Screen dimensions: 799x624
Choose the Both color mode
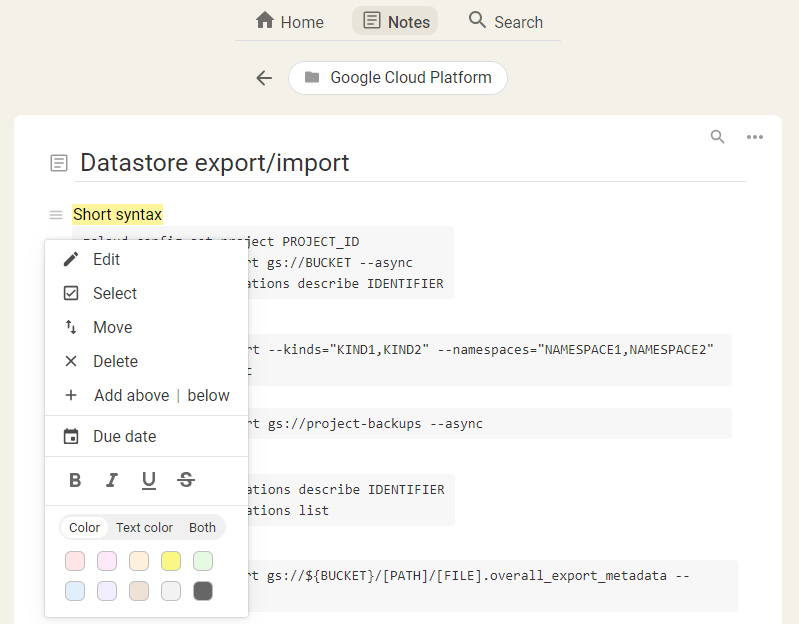click(202, 527)
